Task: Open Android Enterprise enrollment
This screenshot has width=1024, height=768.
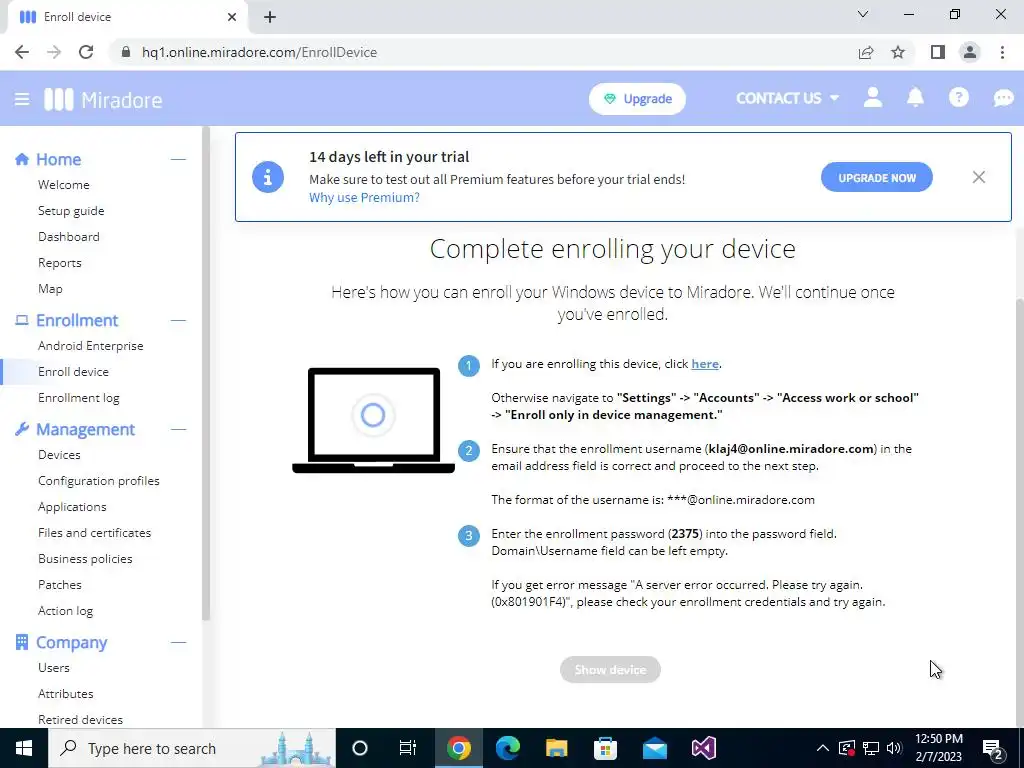Action: click(x=91, y=346)
